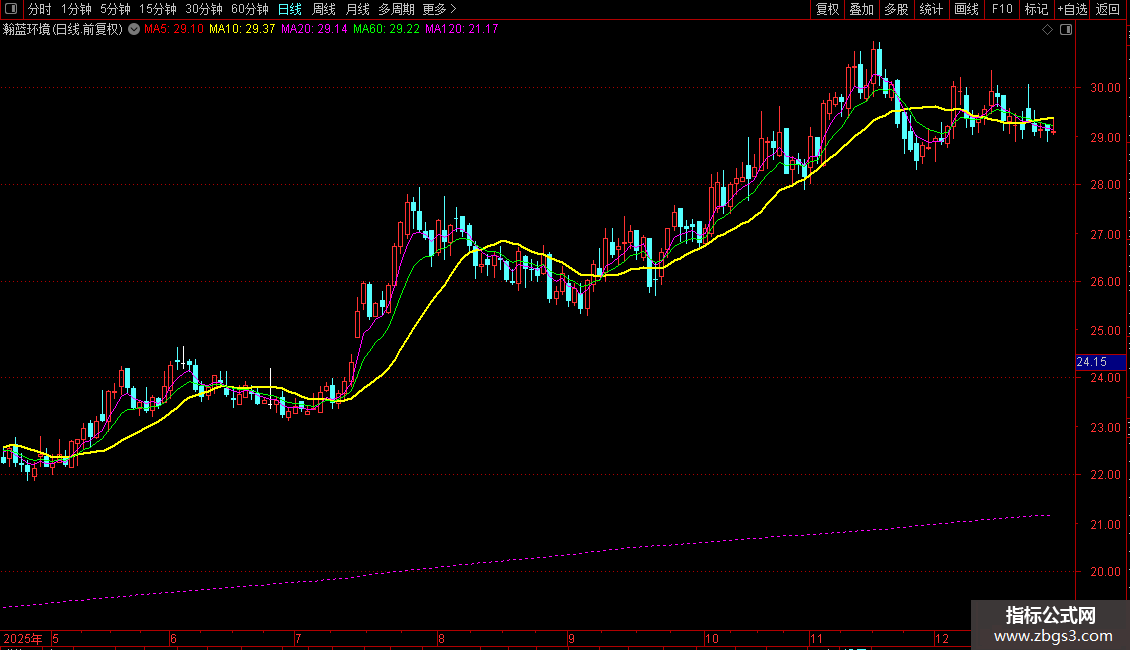This screenshot has height=650, width=1130.
Task: Expand the 更多 periods menu
Action: click(x=439, y=9)
